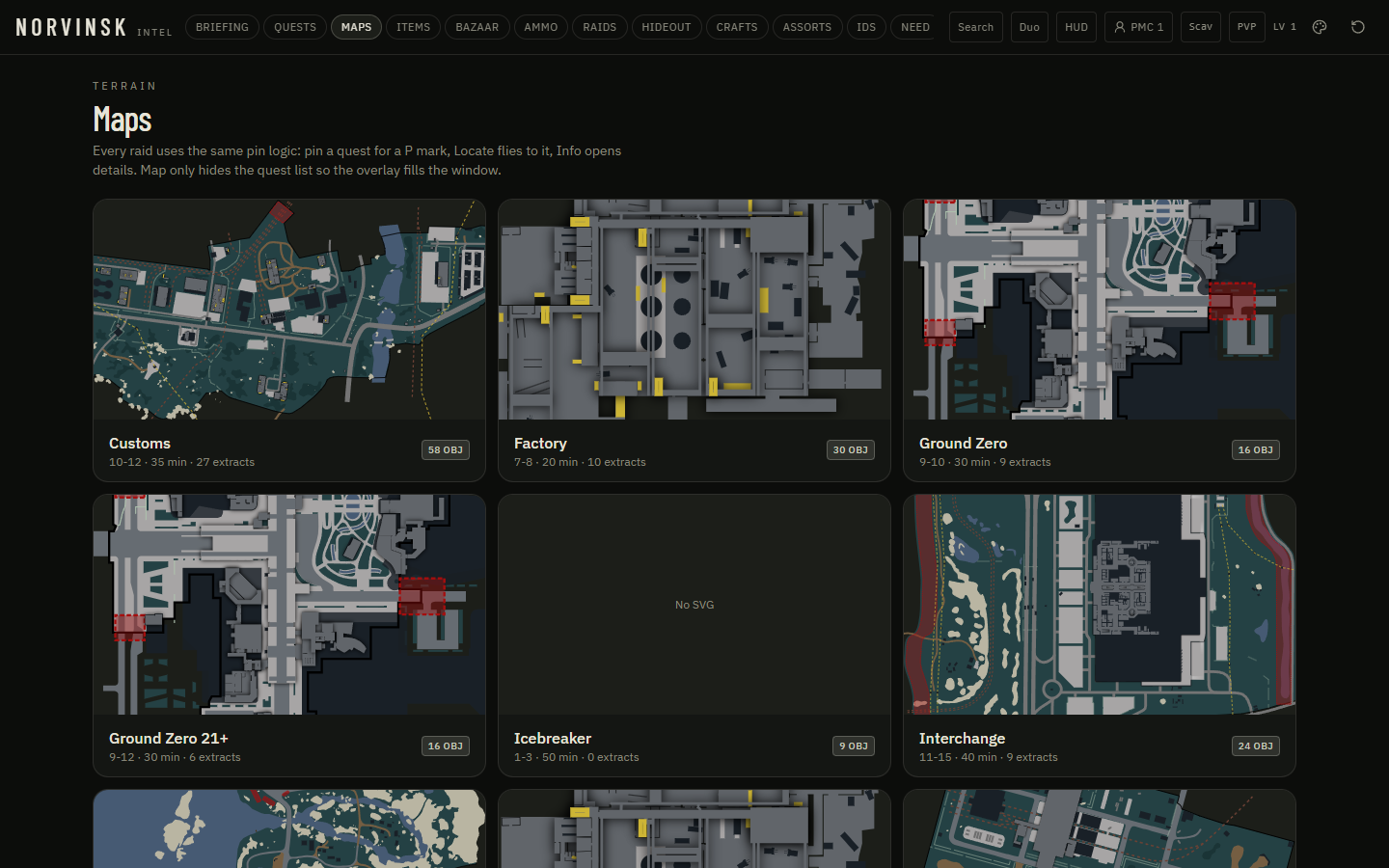The width and height of the screenshot is (1389, 868).
Task: Click the 30 OBJ badge on Factory
Action: tap(851, 450)
